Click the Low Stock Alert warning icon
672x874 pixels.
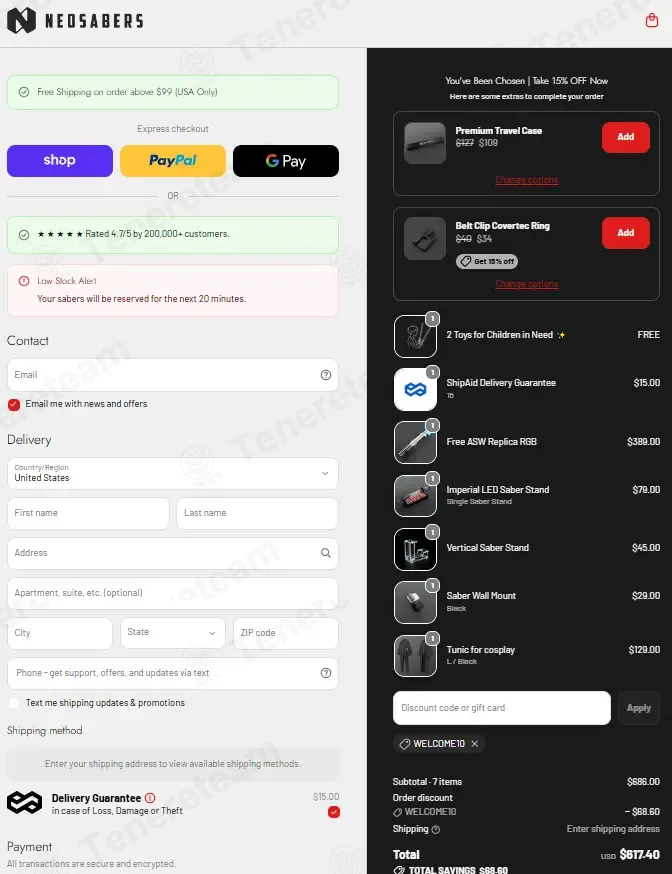pyautogui.click(x=24, y=281)
